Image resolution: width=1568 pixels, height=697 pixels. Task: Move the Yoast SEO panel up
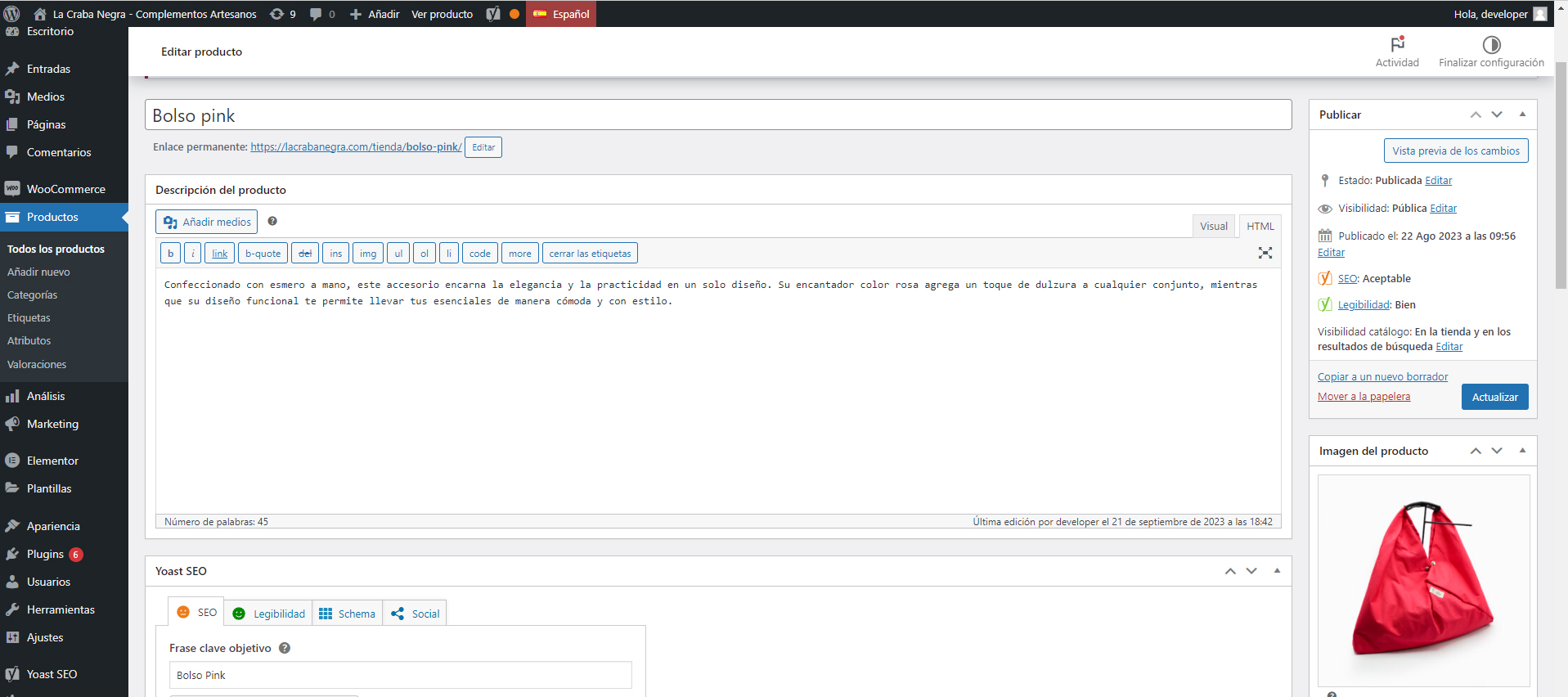1230,571
